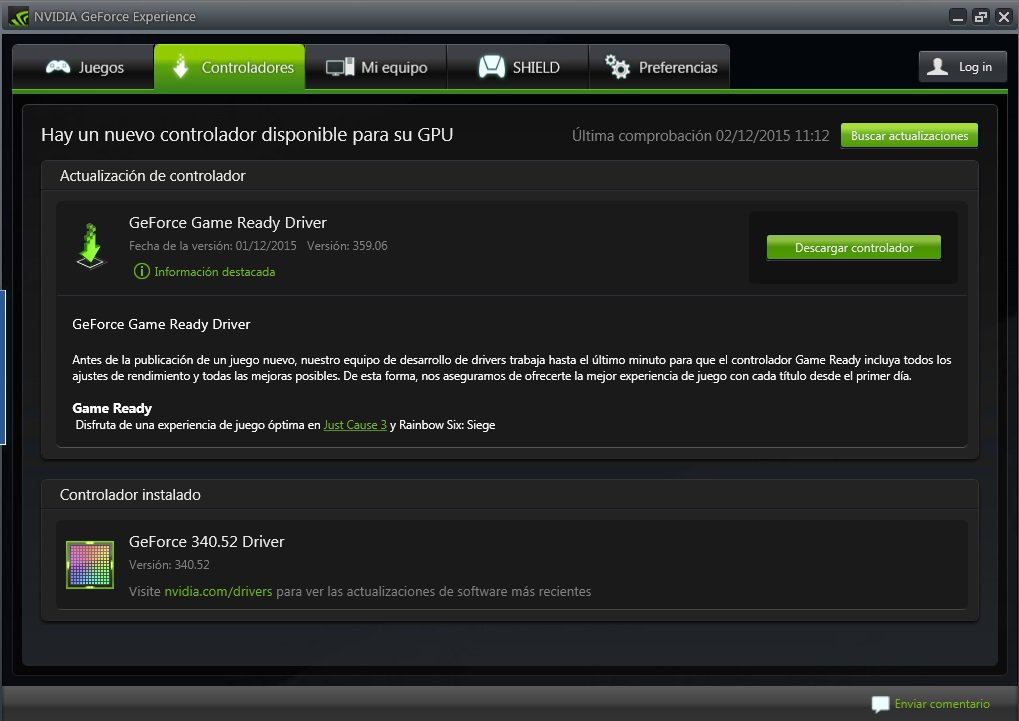Click Buscar actualizaciones button
The height and width of the screenshot is (721, 1019).
[909, 135]
